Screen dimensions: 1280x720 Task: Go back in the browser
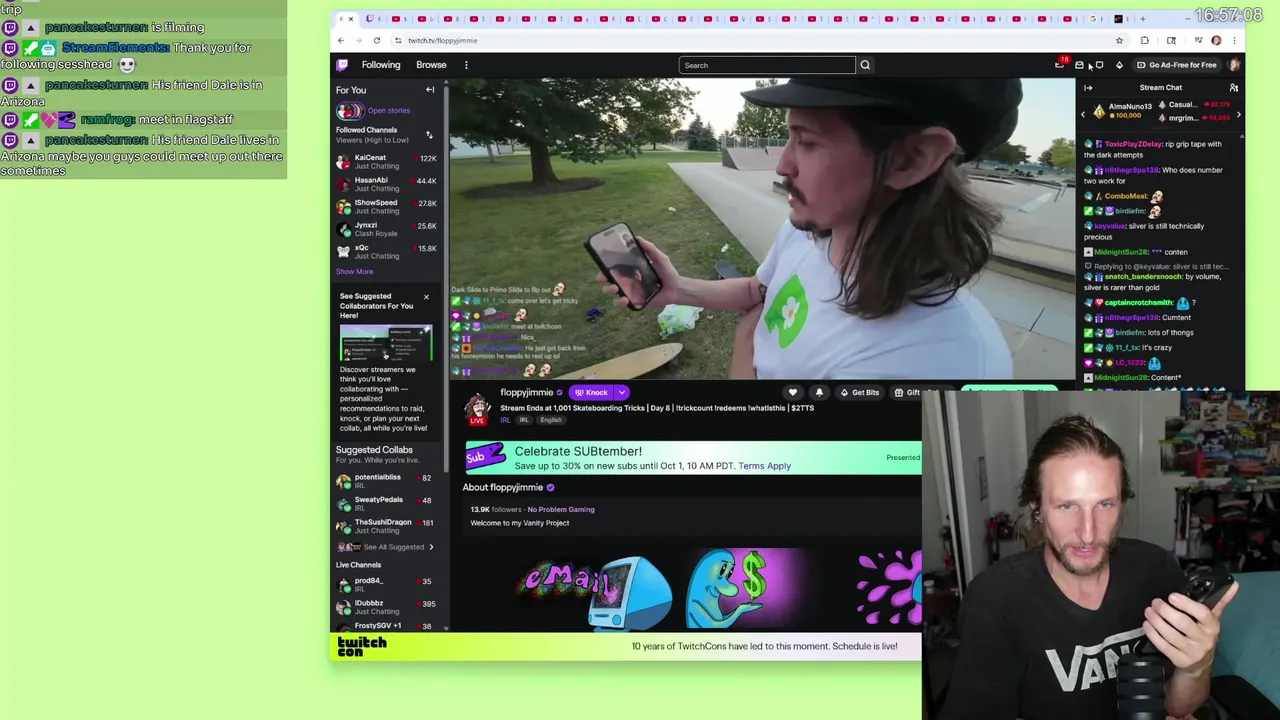341,40
